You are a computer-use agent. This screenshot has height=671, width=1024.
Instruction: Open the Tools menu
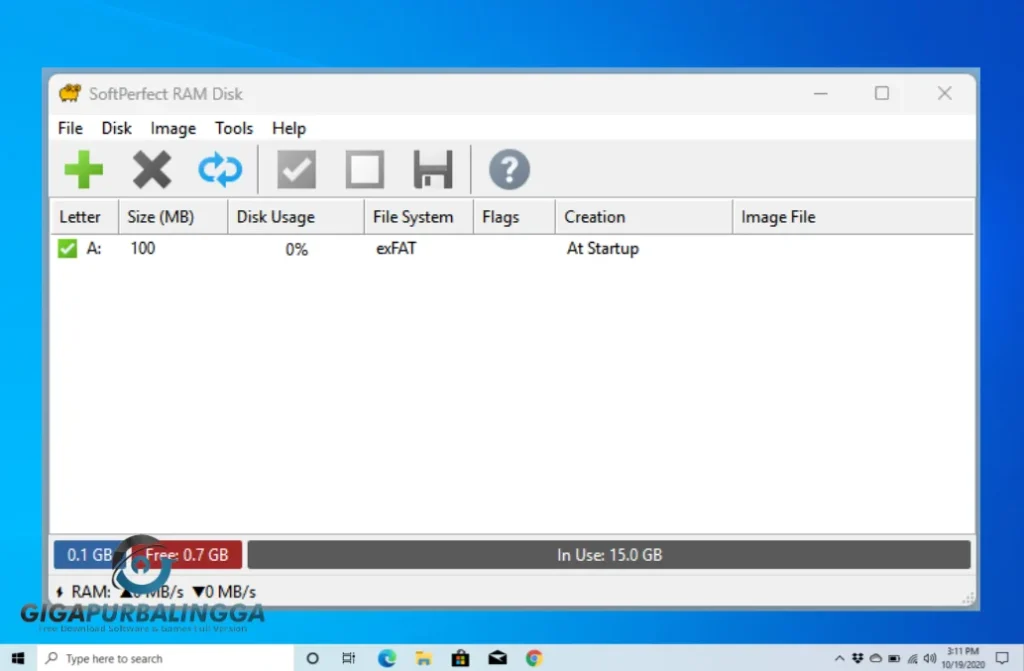click(233, 128)
